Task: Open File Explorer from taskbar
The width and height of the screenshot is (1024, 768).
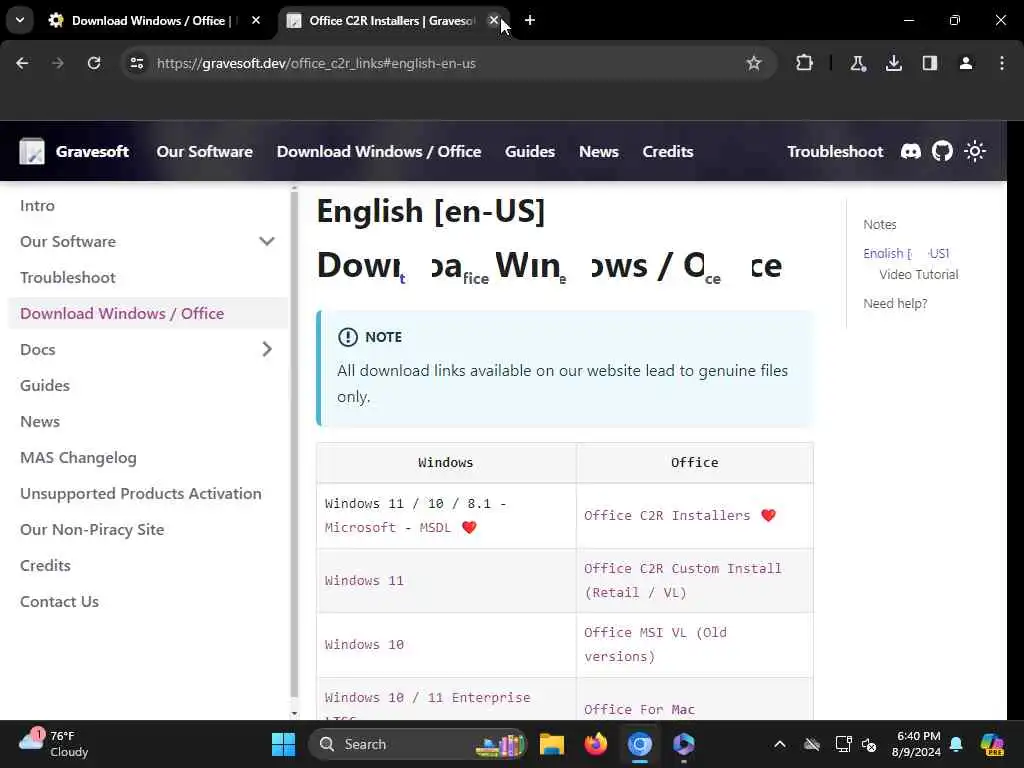Action: (x=552, y=744)
